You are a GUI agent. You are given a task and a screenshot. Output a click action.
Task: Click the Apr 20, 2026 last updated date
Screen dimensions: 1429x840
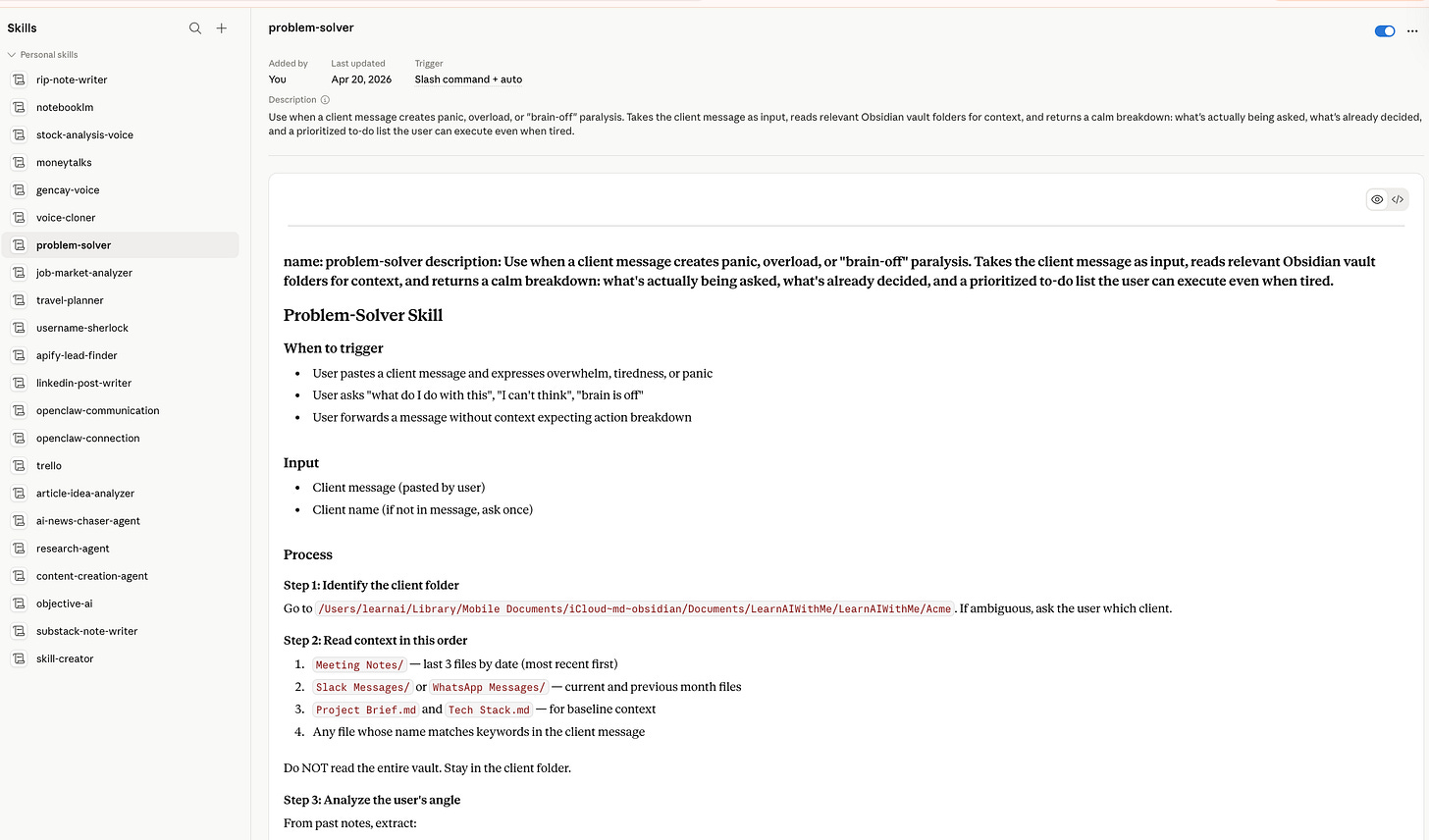pos(361,79)
